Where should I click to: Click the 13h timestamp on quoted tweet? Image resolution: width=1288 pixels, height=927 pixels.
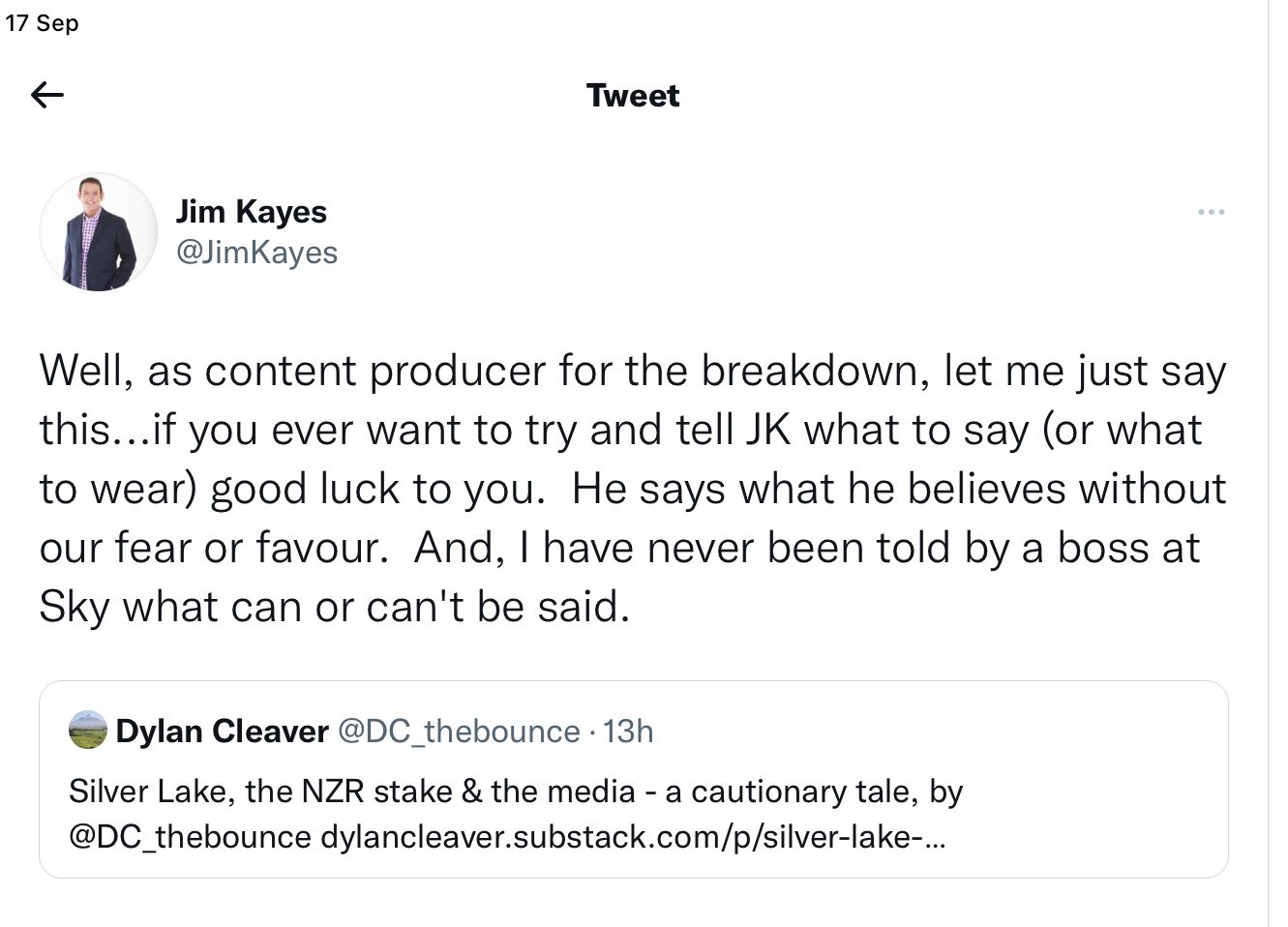click(628, 731)
